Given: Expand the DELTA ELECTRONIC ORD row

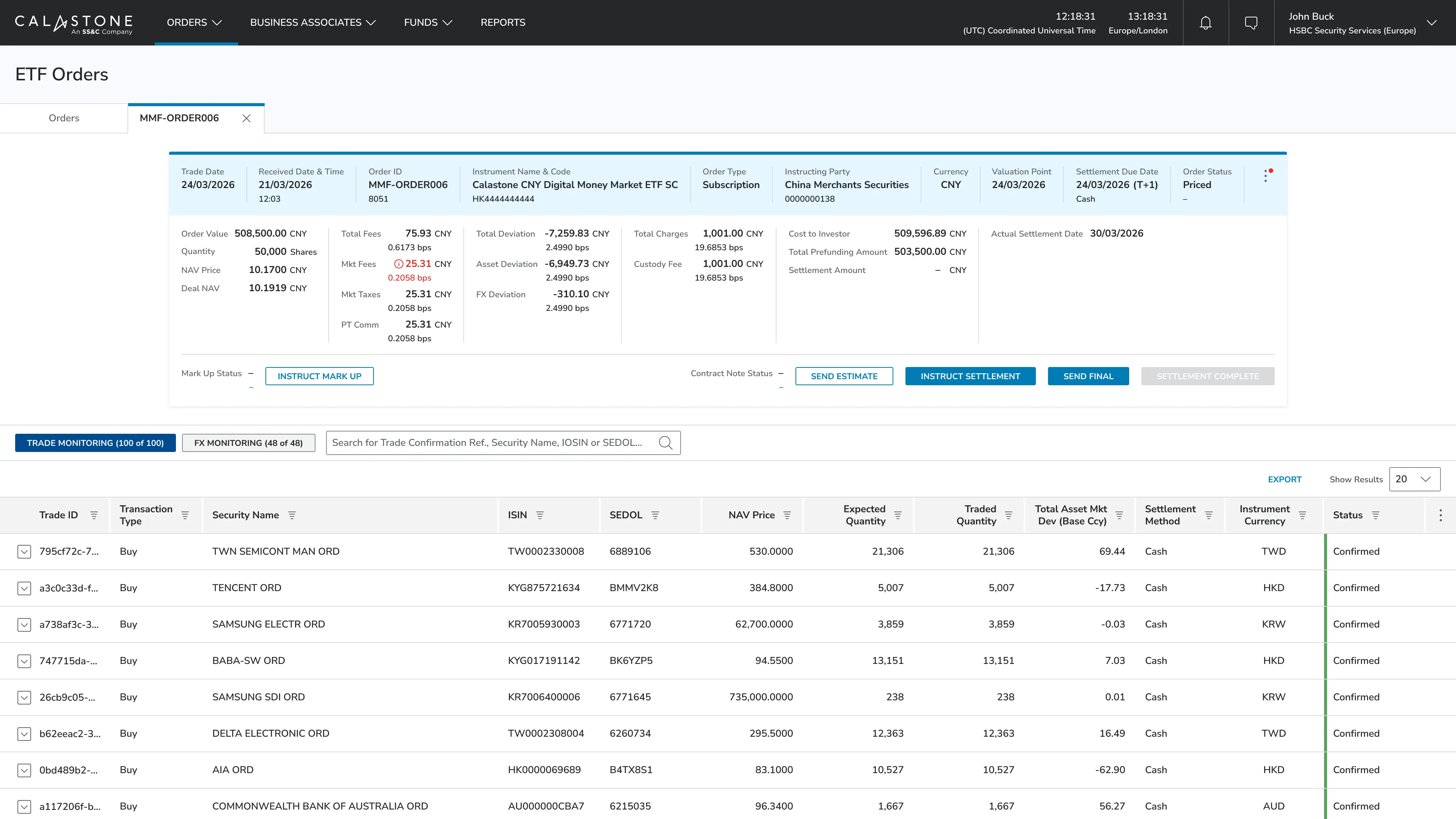Looking at the screenshot, I should click(x=24, y=734).
